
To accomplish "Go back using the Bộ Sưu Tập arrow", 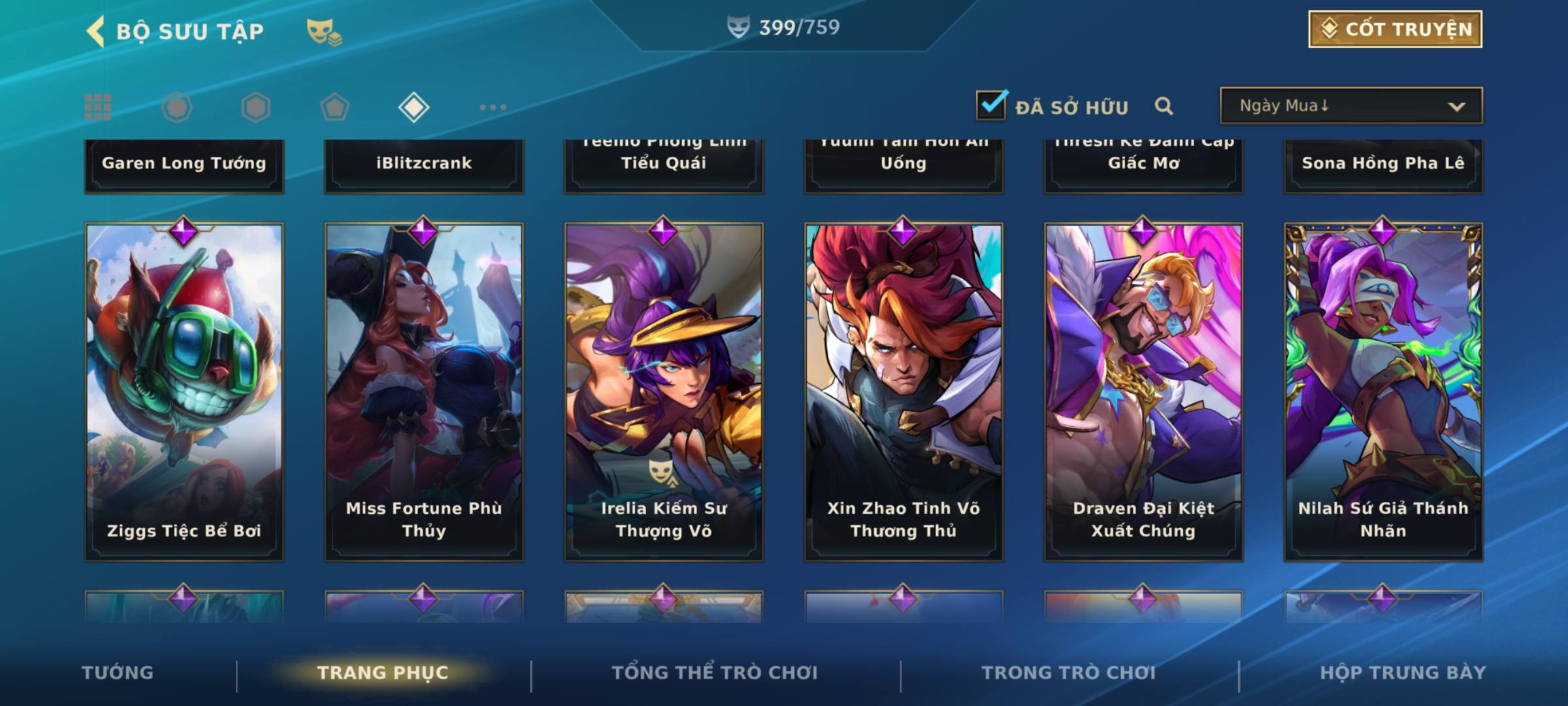I will tap(96, 31).
